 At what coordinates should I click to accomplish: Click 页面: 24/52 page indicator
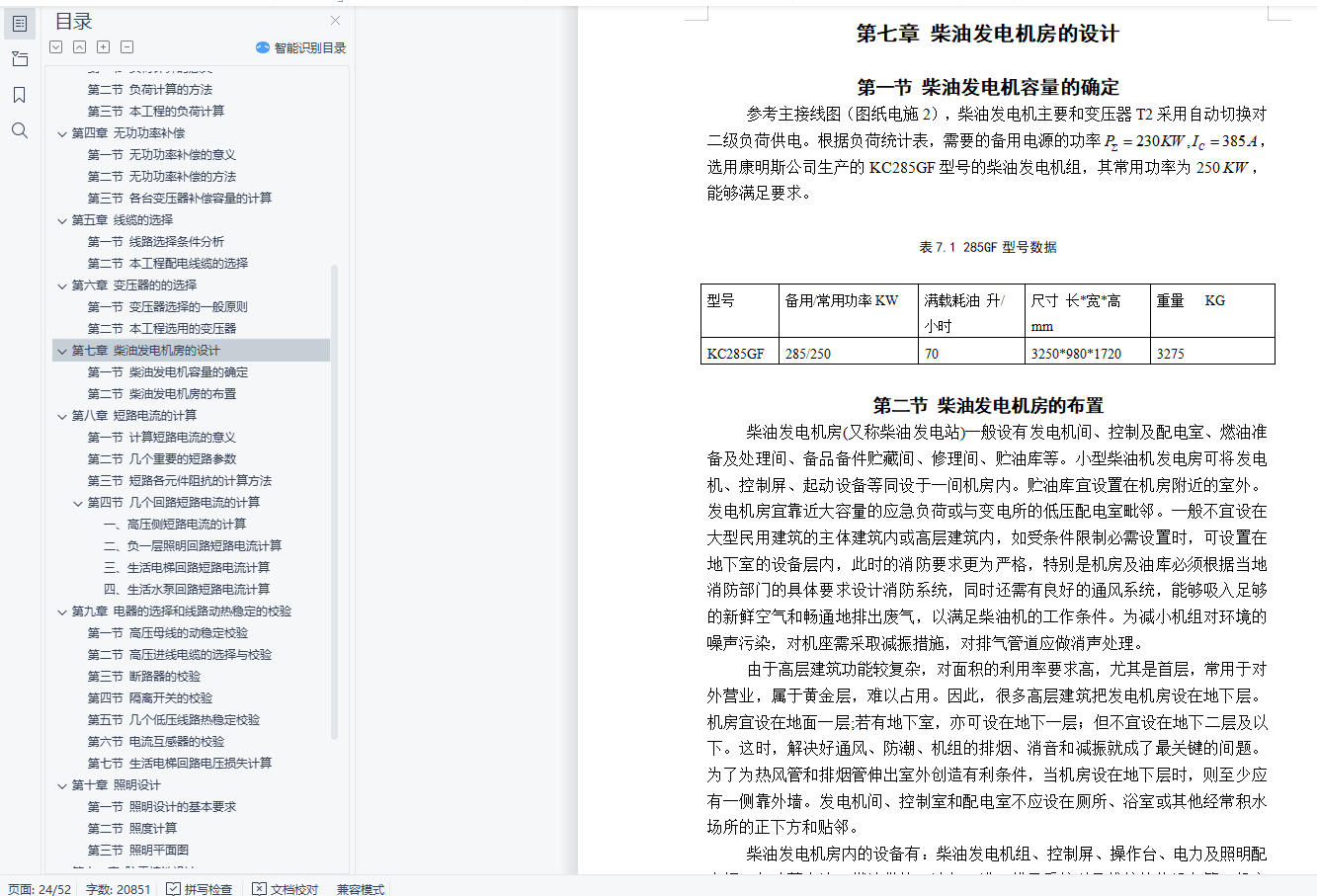[x=40, y=889]
